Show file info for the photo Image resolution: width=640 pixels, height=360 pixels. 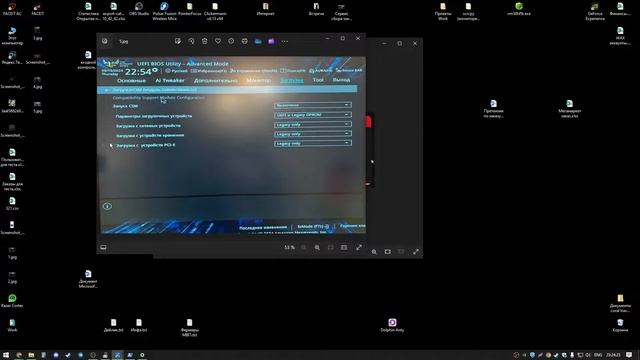[231, 41]
